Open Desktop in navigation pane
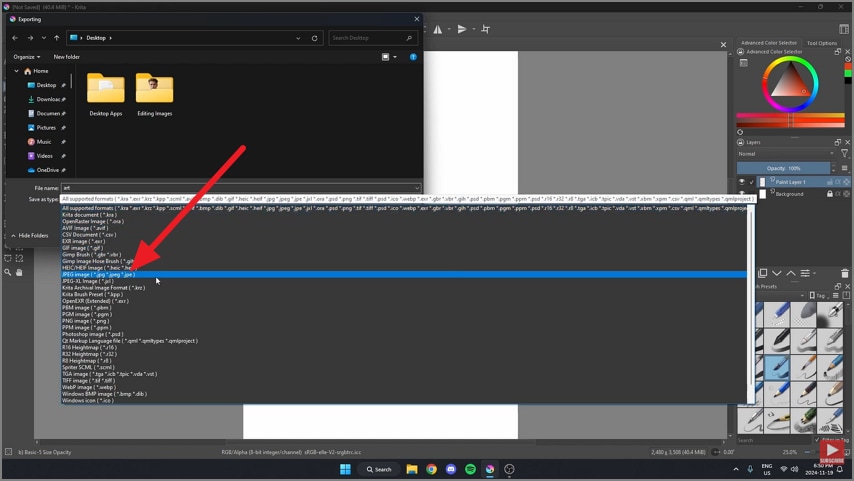Viewport: 854px width, 481px height. pyautogui.click(x=46, y=85)
